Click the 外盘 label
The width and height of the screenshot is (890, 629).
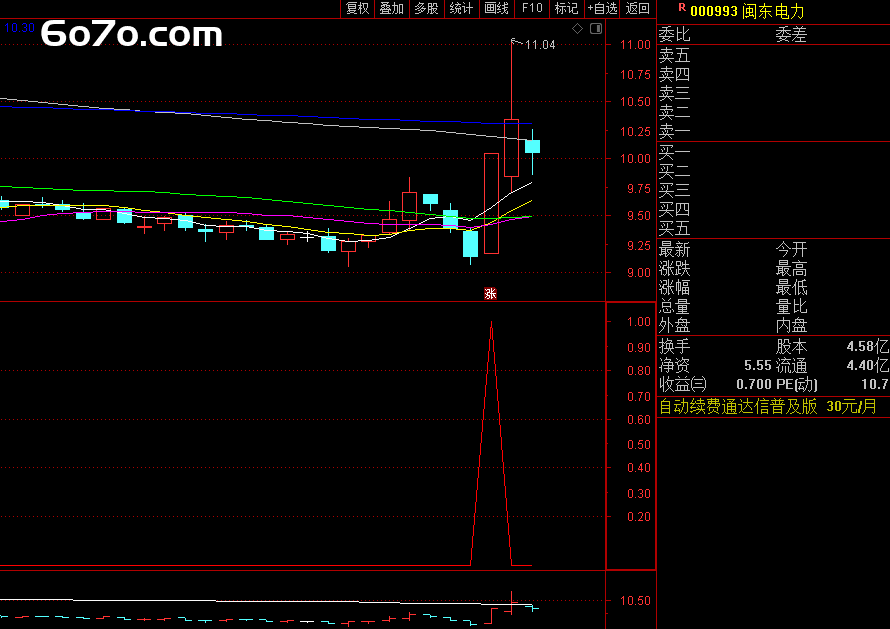click(x=674, y=325)
